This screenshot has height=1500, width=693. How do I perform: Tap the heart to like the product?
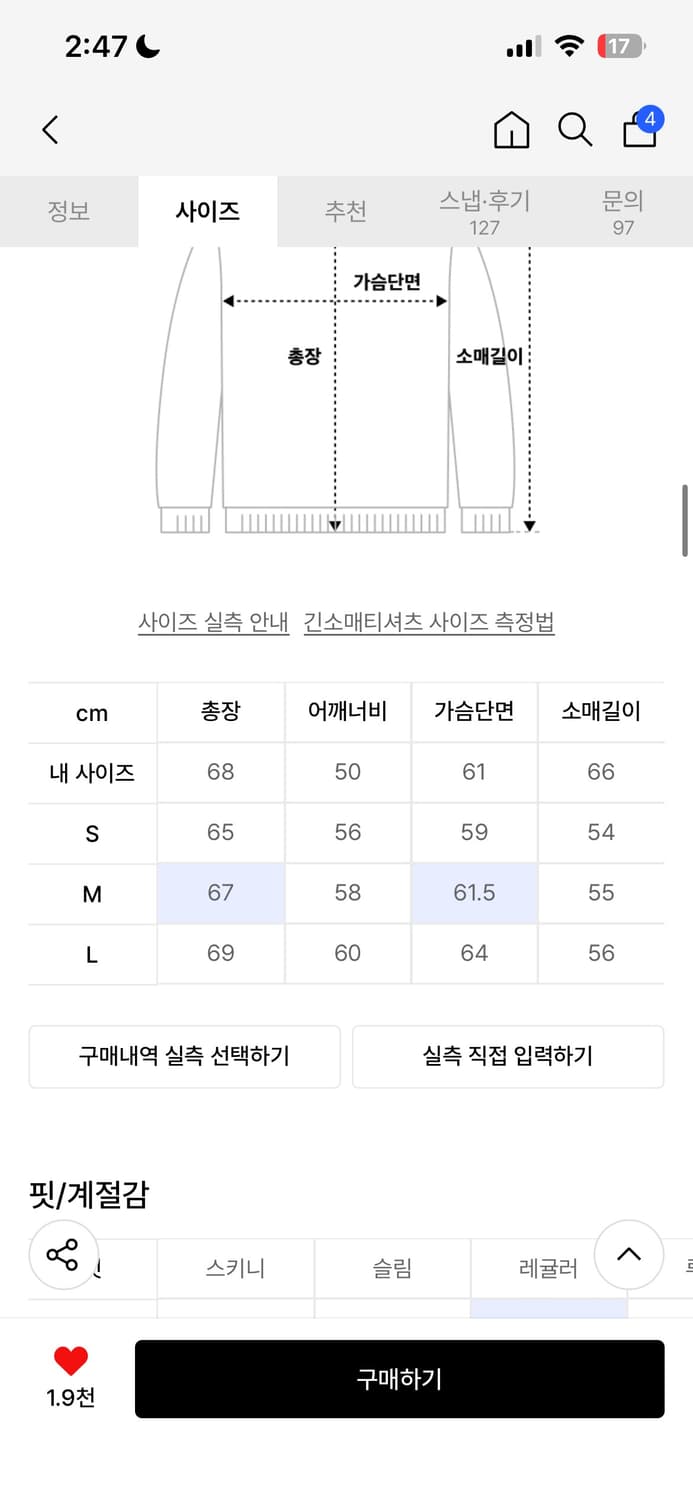67,1361
